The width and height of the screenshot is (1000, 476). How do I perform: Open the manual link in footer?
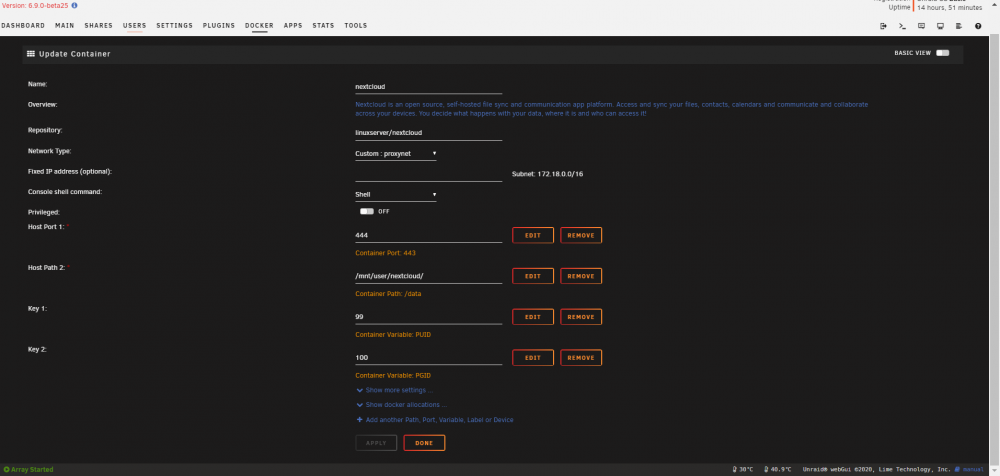click(x=973, y=470)
